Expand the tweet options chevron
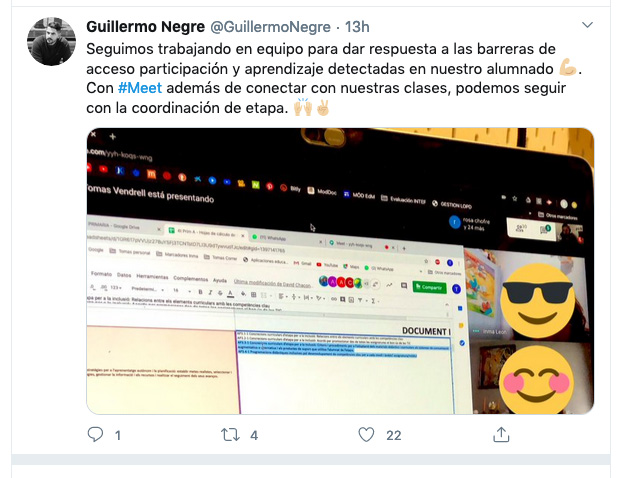Image resolution: width=638 pixels, height=478 pixels. [x=587, y=25]
